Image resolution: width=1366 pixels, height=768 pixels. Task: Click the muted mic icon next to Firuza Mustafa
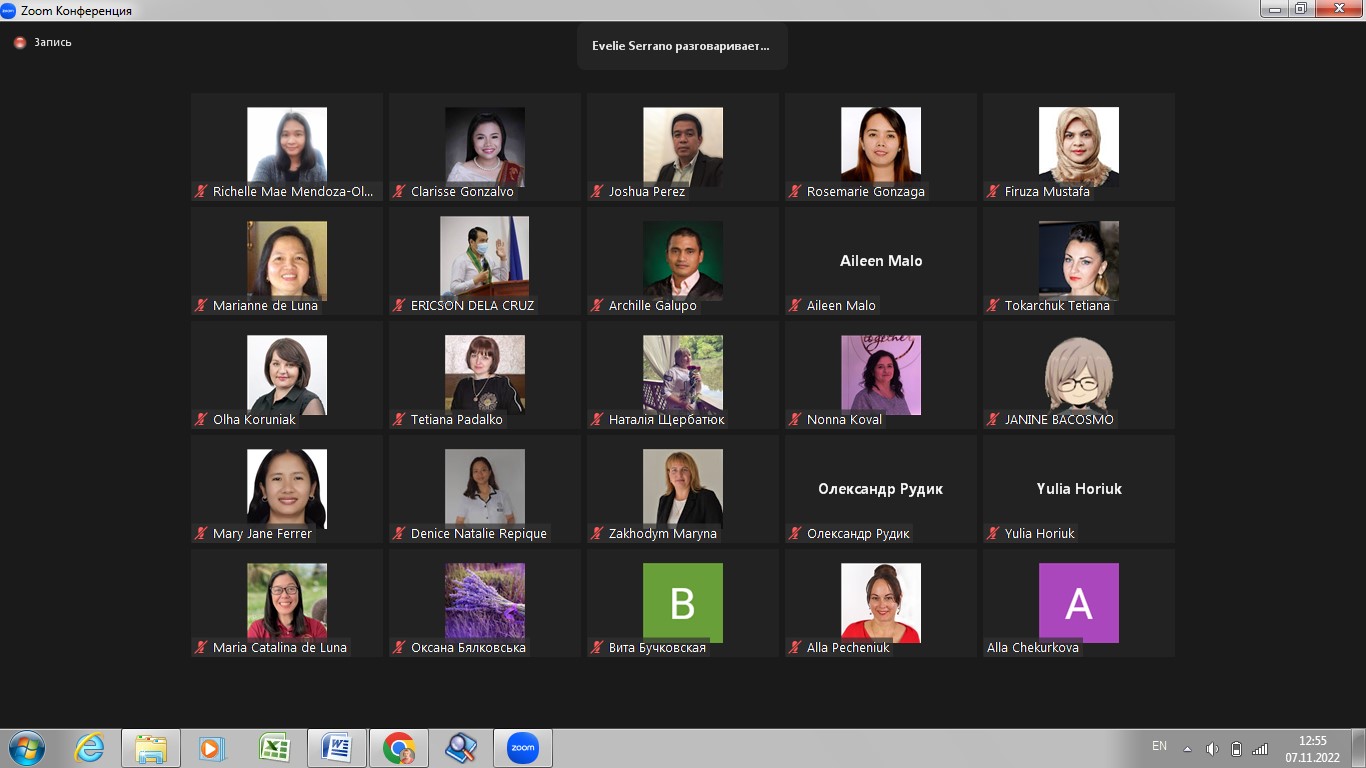(993, 191)
